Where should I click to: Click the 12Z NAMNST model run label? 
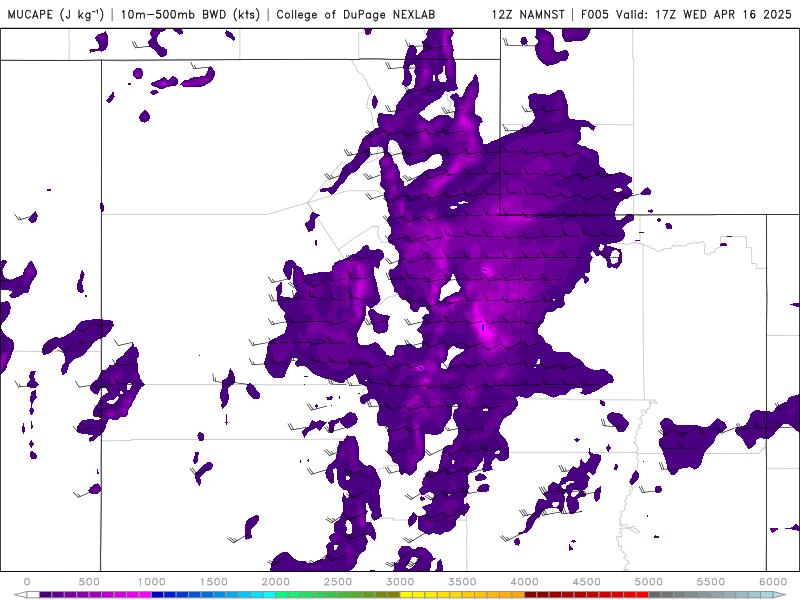pyautogui.click(x=528, y=14)
